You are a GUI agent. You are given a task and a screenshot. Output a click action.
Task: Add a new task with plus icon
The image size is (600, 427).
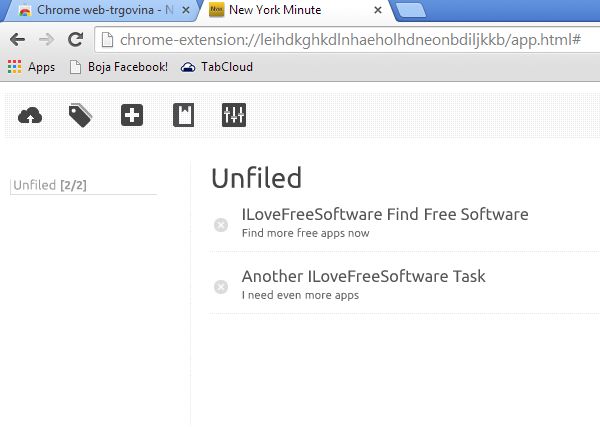(132, 116)
